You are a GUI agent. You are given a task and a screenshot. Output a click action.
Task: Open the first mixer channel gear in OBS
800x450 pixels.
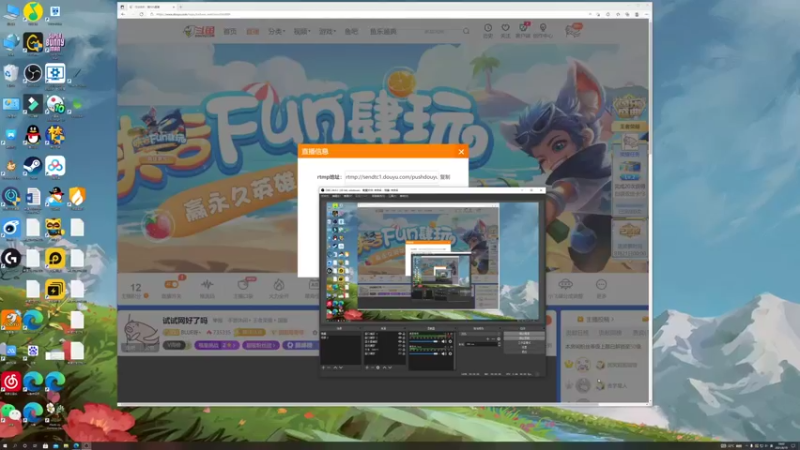(x=451, y=341)
